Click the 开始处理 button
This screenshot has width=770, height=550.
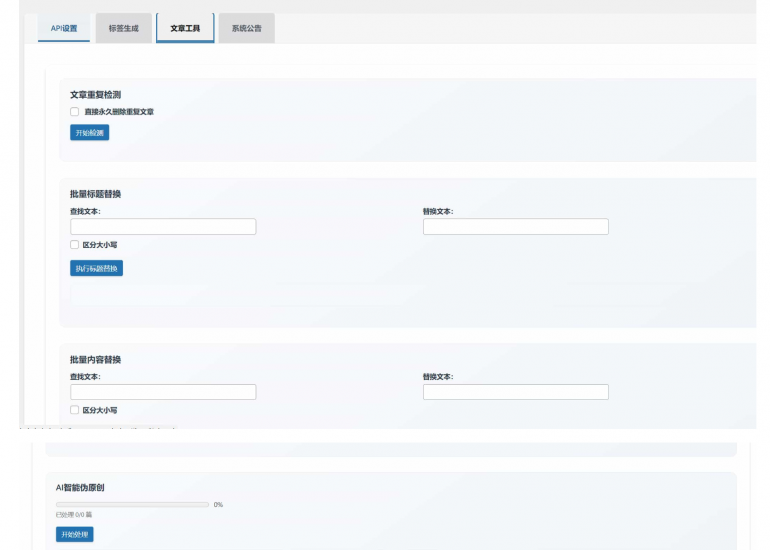[75, 534]
